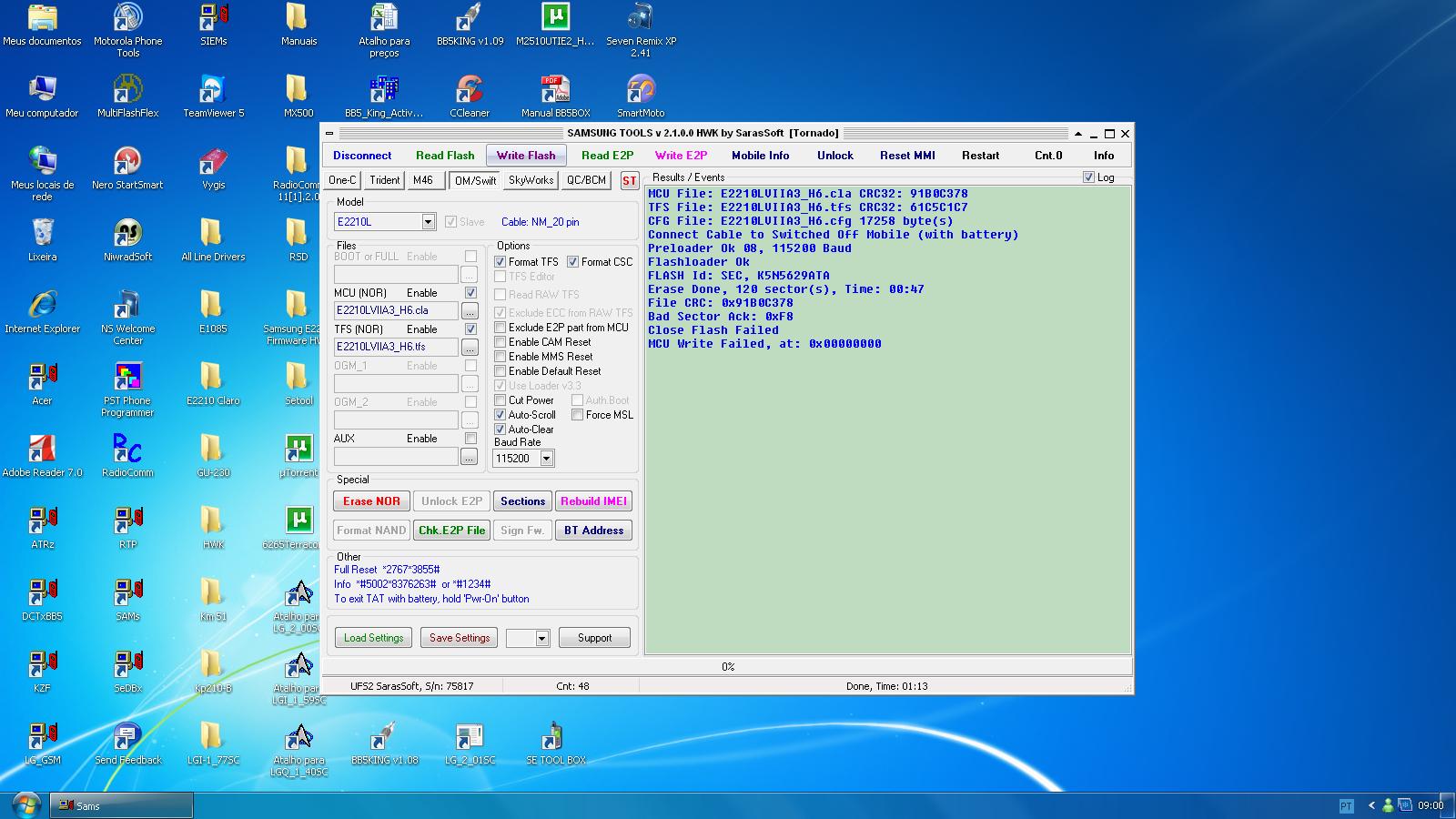Click the MCU (NOR) file path field
1456x819 pixels.
point(396,310)
